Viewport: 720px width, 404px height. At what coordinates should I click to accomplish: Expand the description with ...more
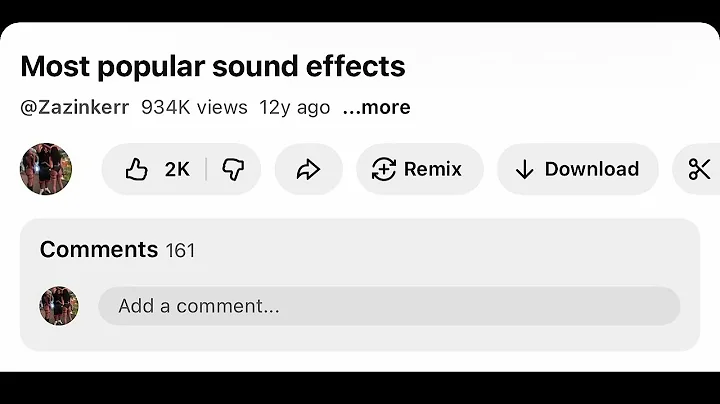coord(376,107)
